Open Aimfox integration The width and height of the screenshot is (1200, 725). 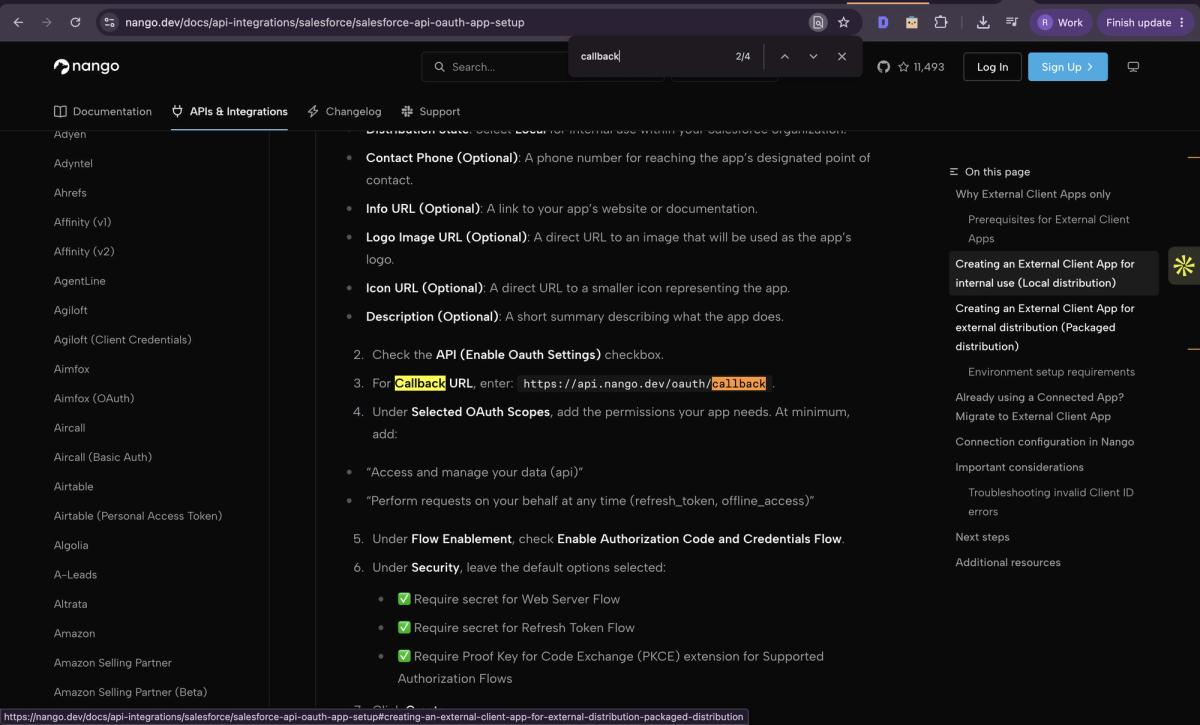72,369
